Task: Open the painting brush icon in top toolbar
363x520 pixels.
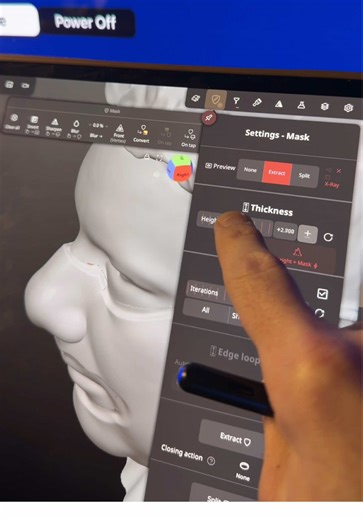Action: [x=257, y=103]
